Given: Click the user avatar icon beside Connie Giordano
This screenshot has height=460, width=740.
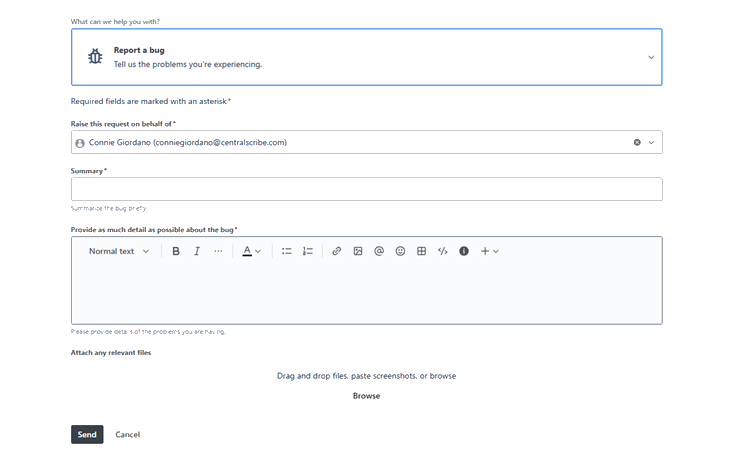Looking at the screenshot, I should click(x=80, y=143).
